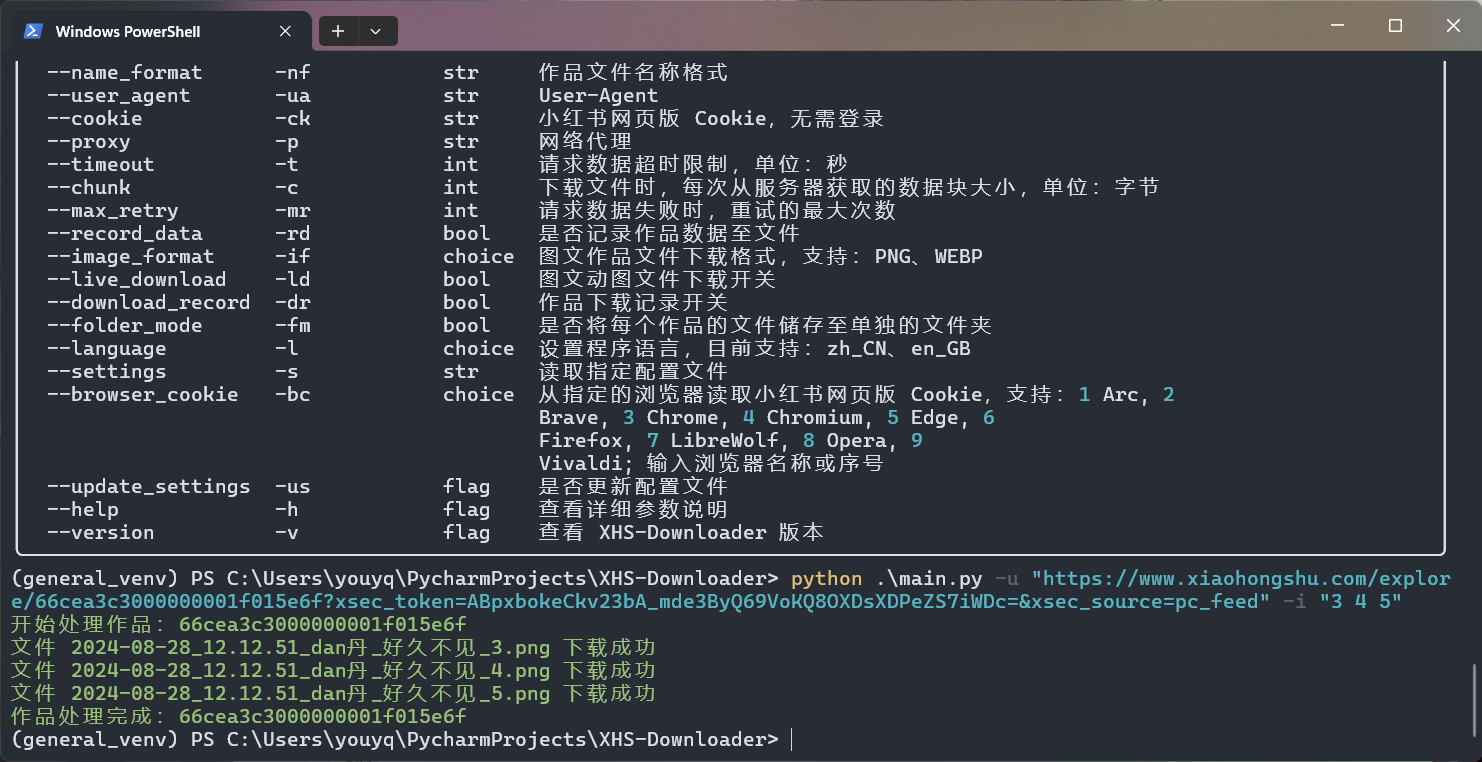This screenshot has height=762, width=1482.
Task: Click the PowerShell icon in the tab
Action: pos(33,31)
